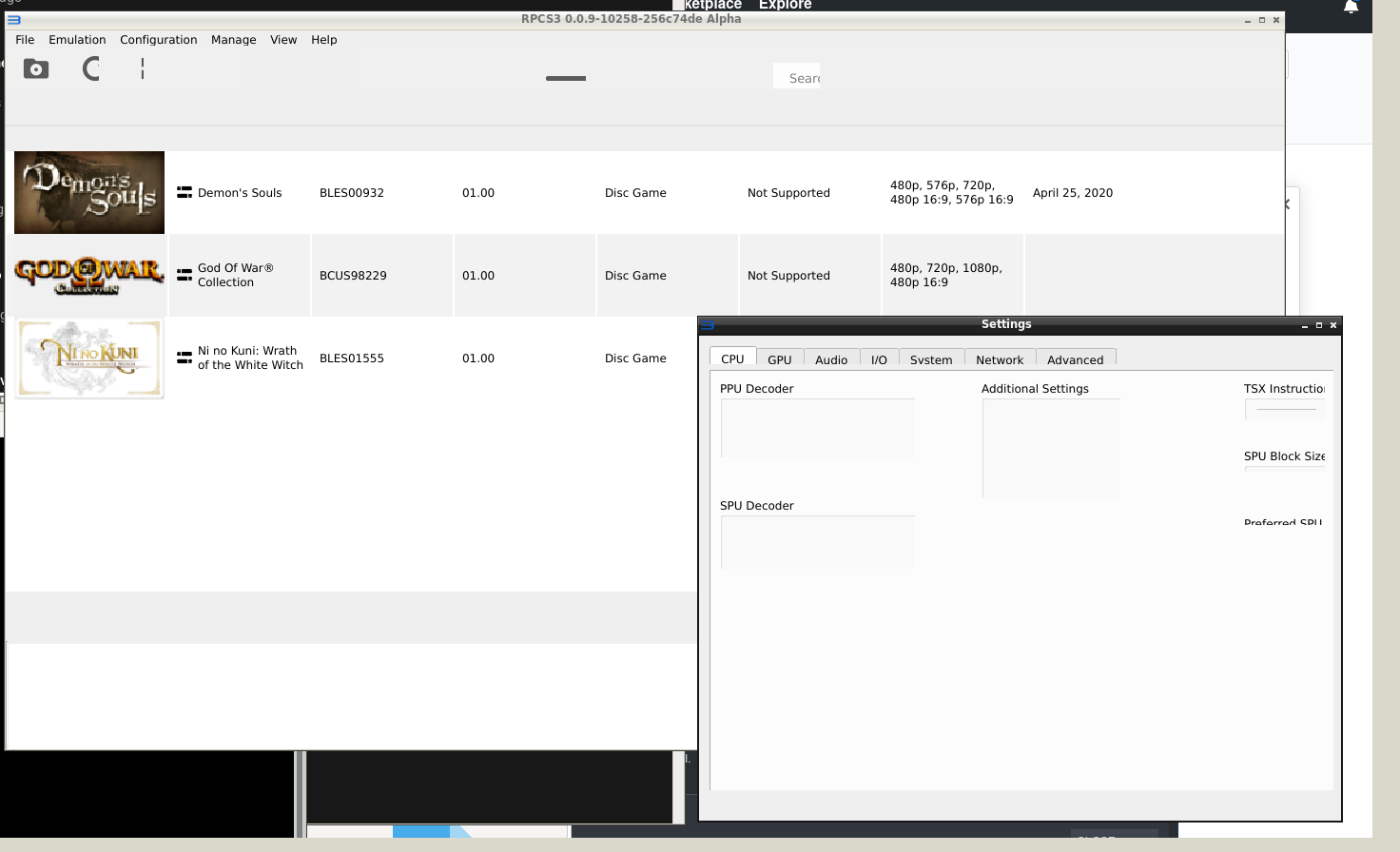Screen dimensions: 1400x852
Task: Click the PPU Decoder group label
Action: tap(756, 388)
